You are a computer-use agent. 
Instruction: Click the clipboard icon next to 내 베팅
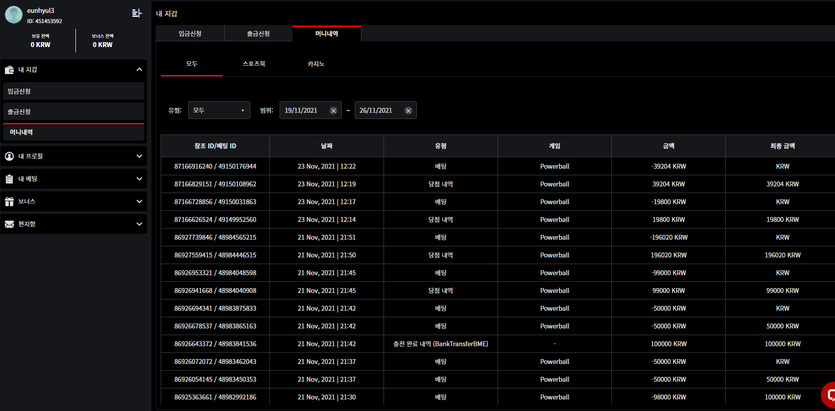[9, 179]
